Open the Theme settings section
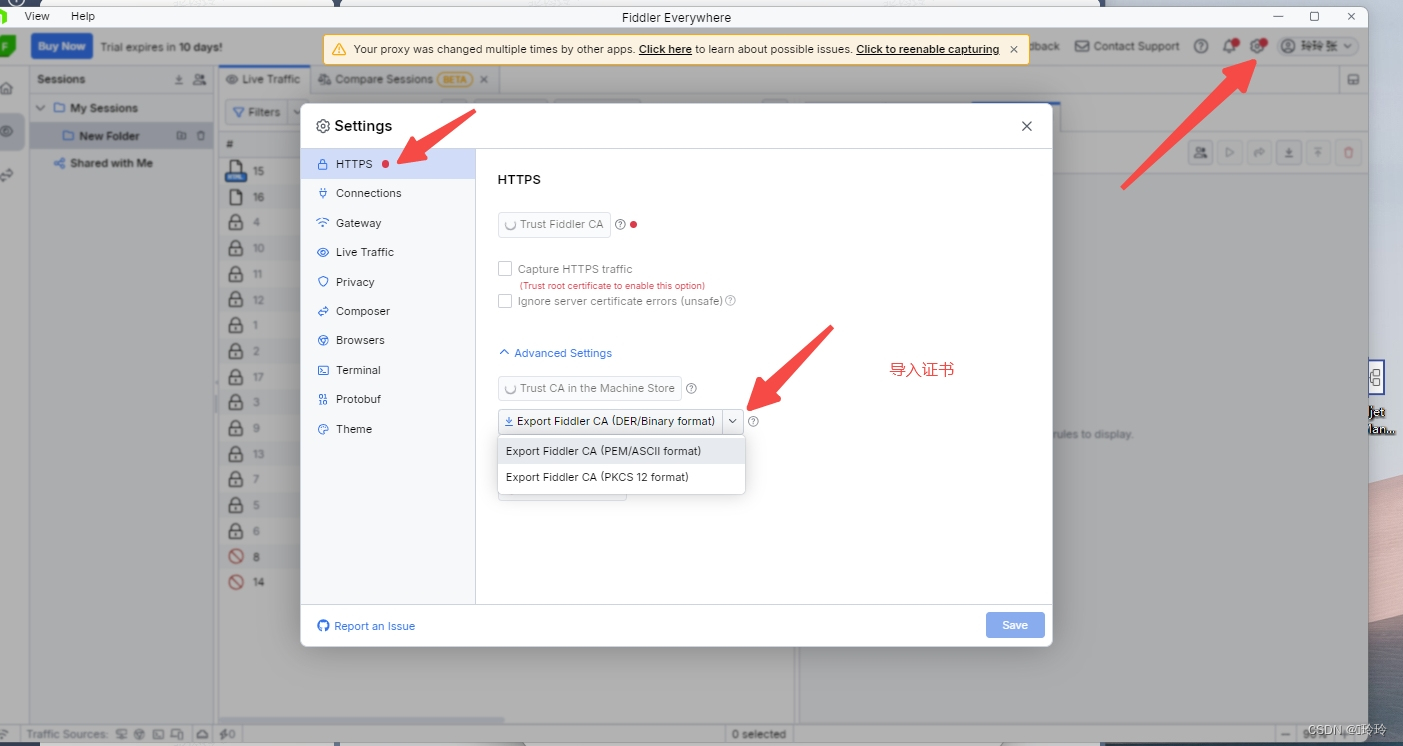Image resolution: width=1403 pixels, height=746 pixels. (x=387, y=429)
